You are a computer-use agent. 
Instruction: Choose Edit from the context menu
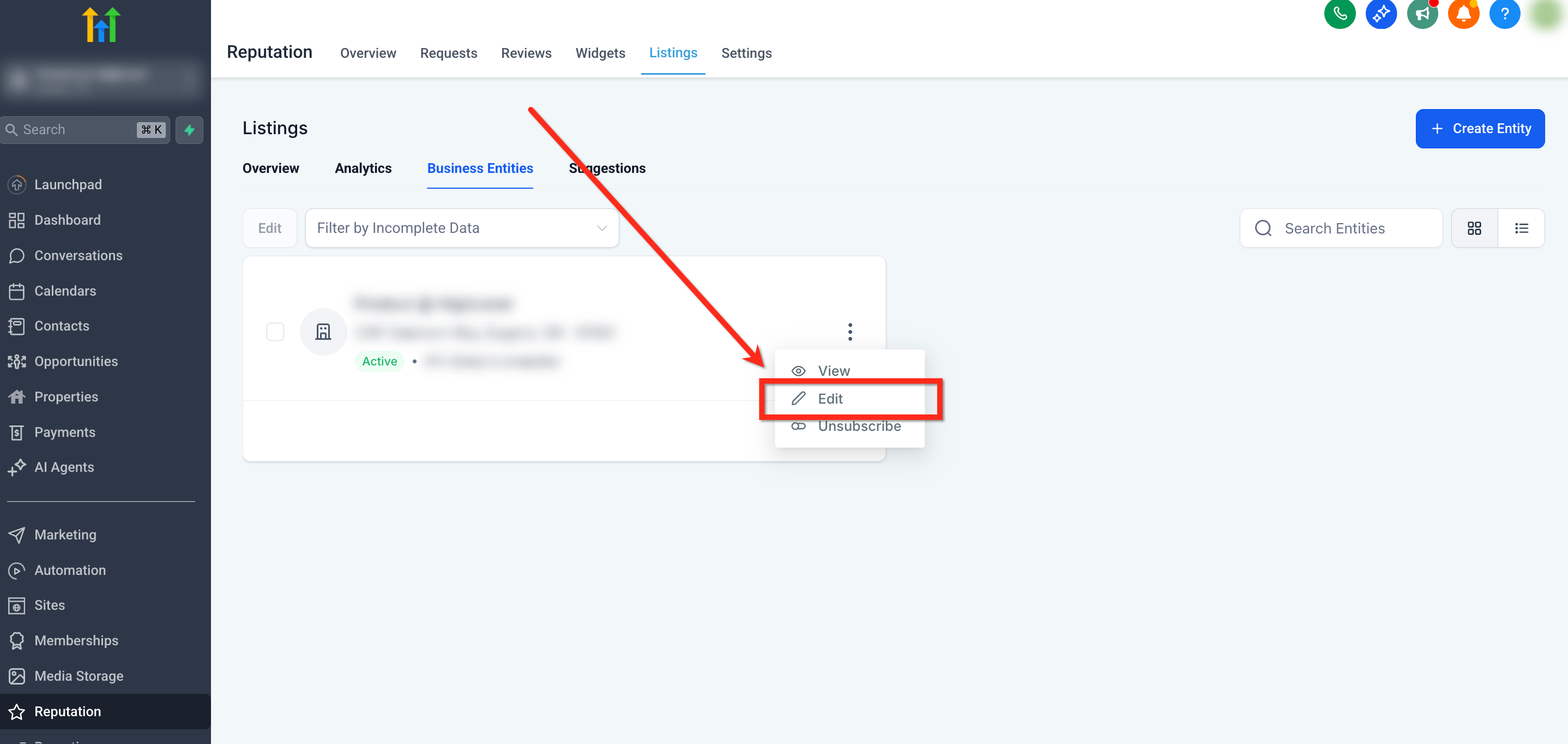[830, 399]
